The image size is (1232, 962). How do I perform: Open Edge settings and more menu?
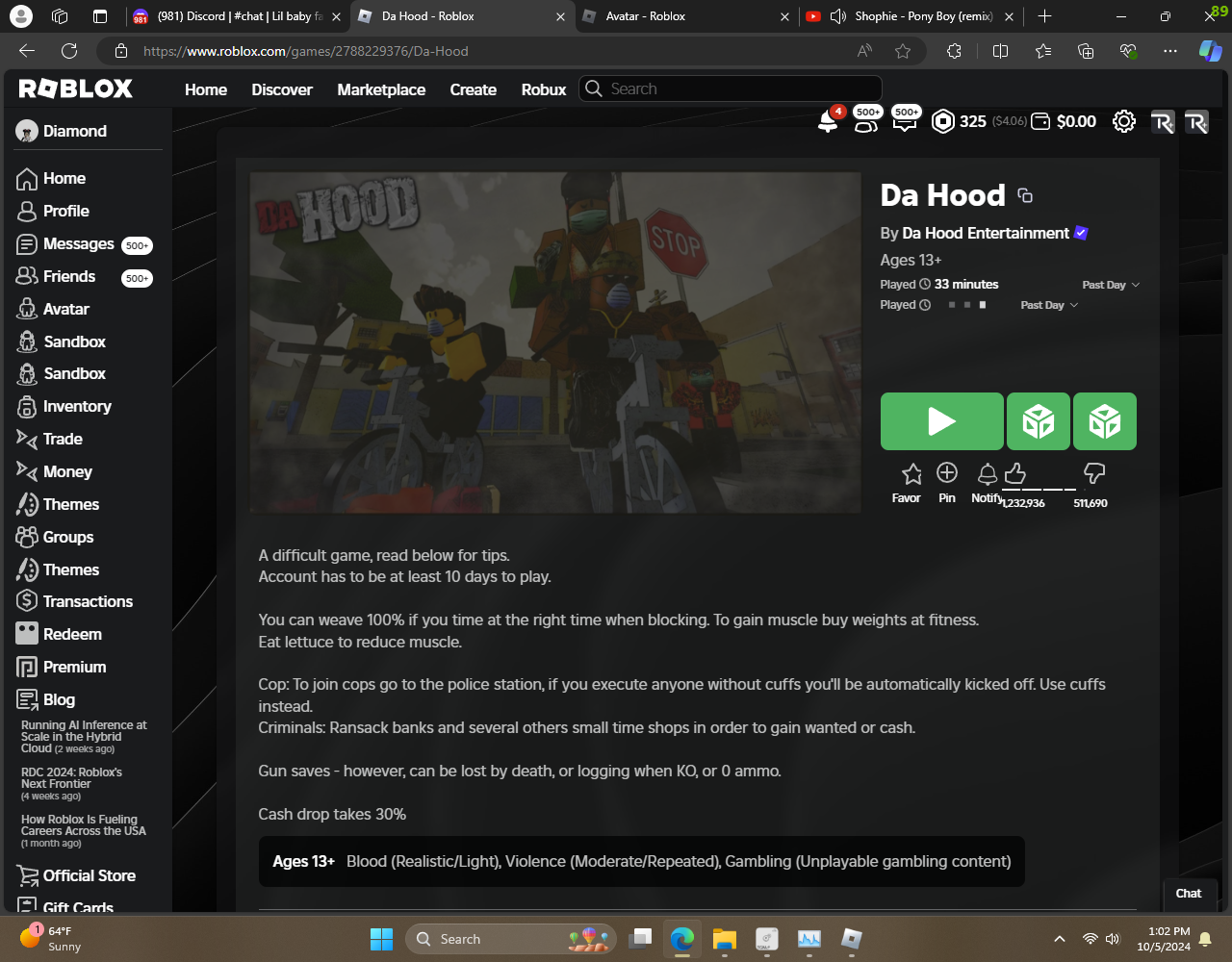[x=1169, y=51]
